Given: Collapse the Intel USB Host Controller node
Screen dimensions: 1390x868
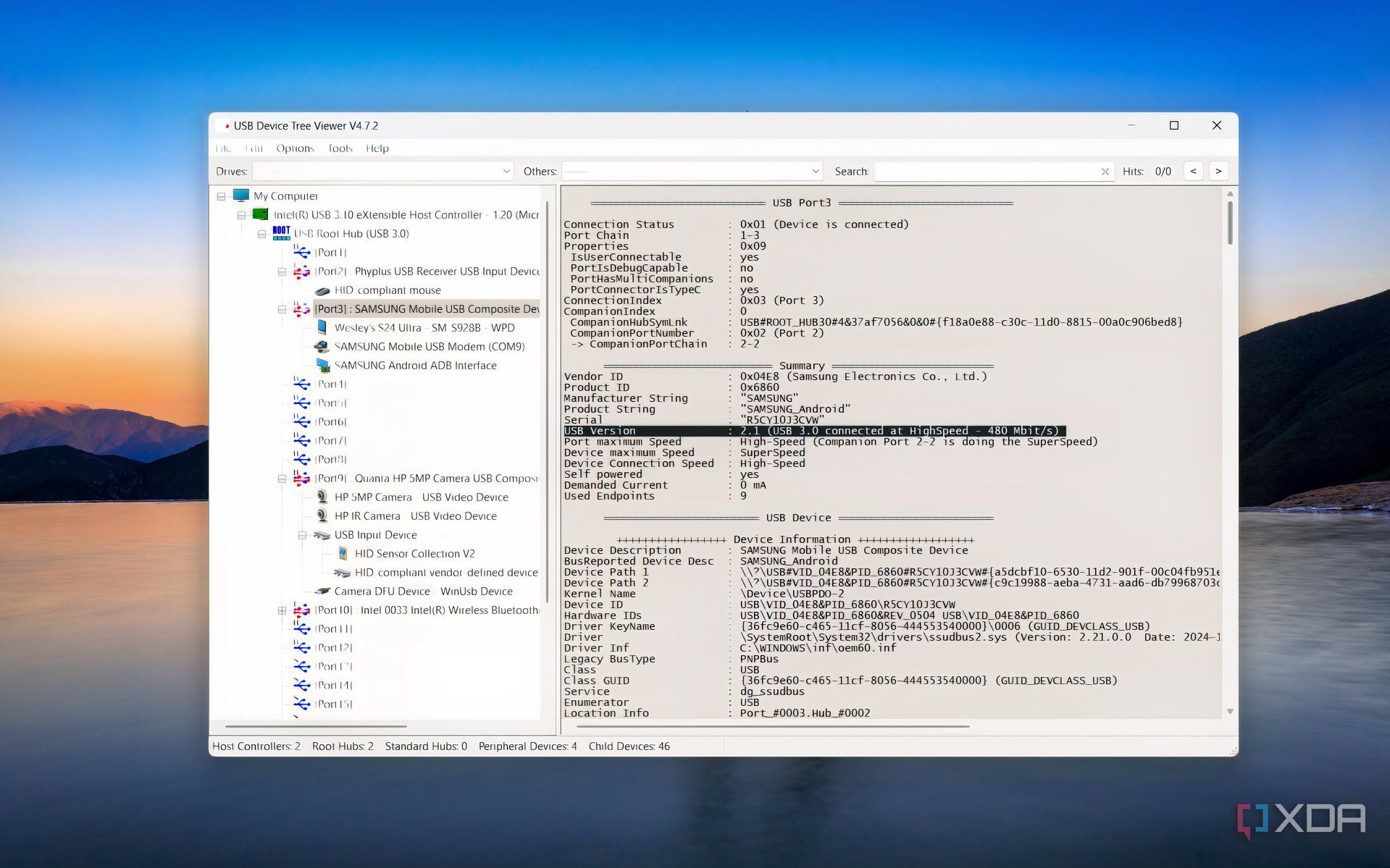Looking at the screenshot, I should 241,215.
